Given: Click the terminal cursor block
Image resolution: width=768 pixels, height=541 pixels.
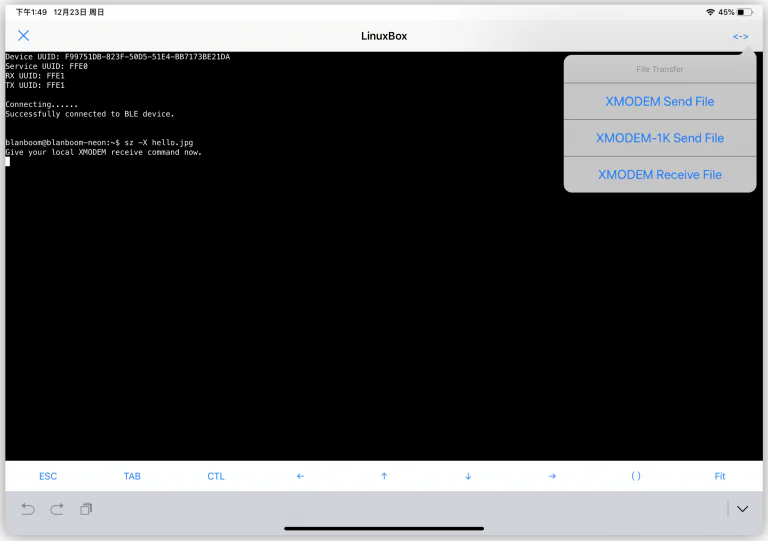Looking at the screenshot, I should point(7,162).
